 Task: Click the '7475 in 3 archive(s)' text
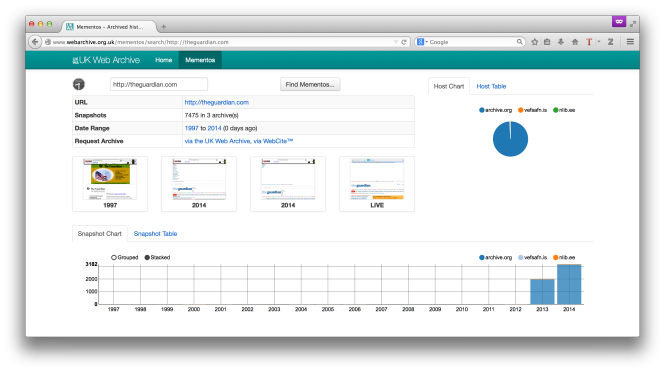click(x=211, y=115)
